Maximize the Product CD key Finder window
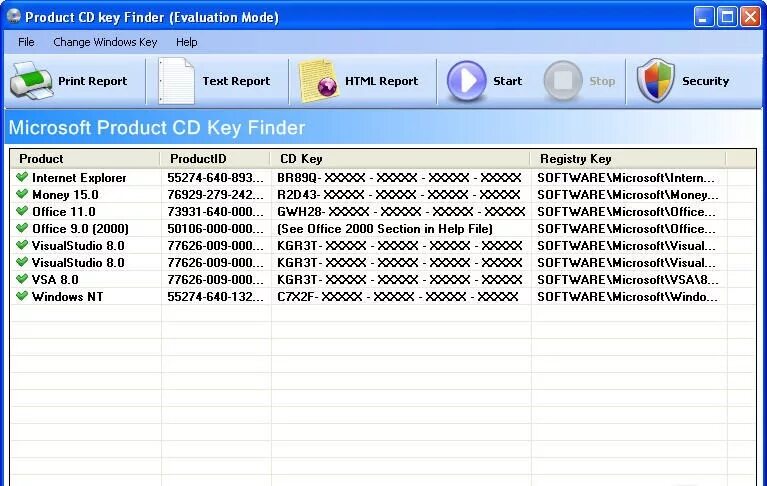767x486 pixels. coord(727,17)
